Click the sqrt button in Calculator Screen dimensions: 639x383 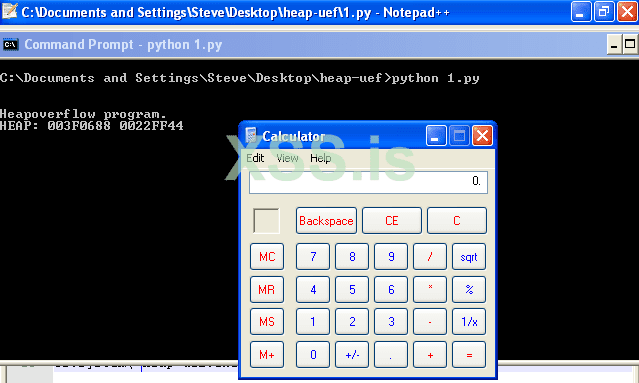(469, 257)
